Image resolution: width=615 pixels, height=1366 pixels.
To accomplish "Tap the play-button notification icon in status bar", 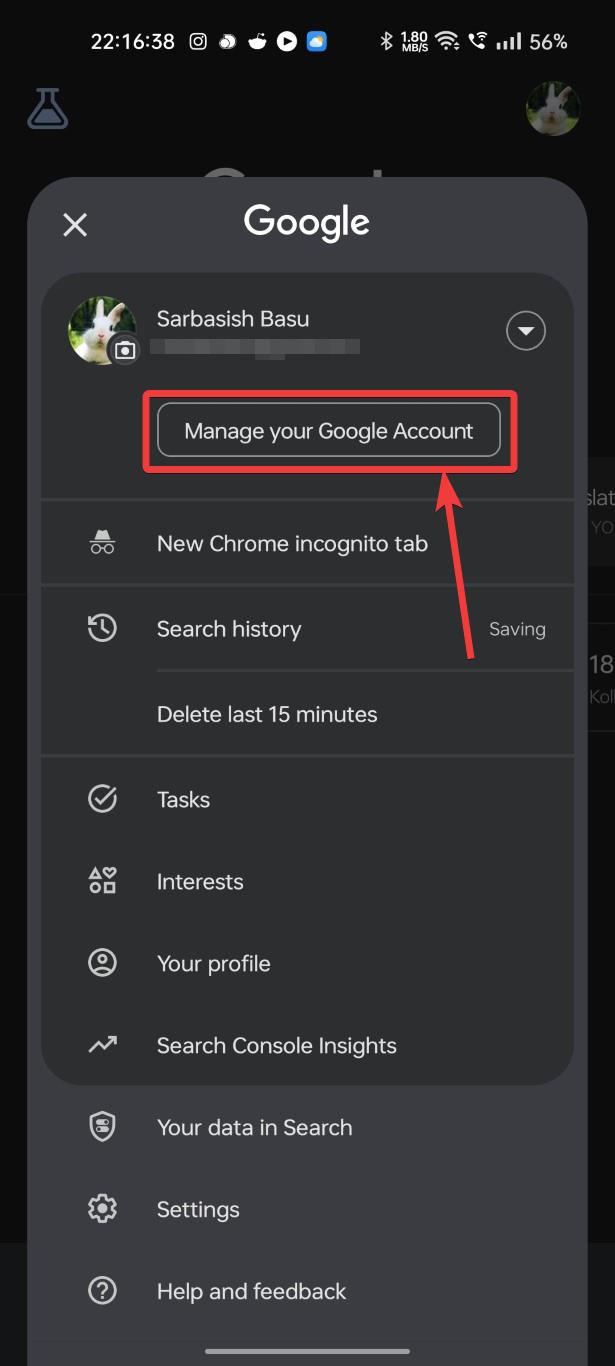I will [287, 42].
